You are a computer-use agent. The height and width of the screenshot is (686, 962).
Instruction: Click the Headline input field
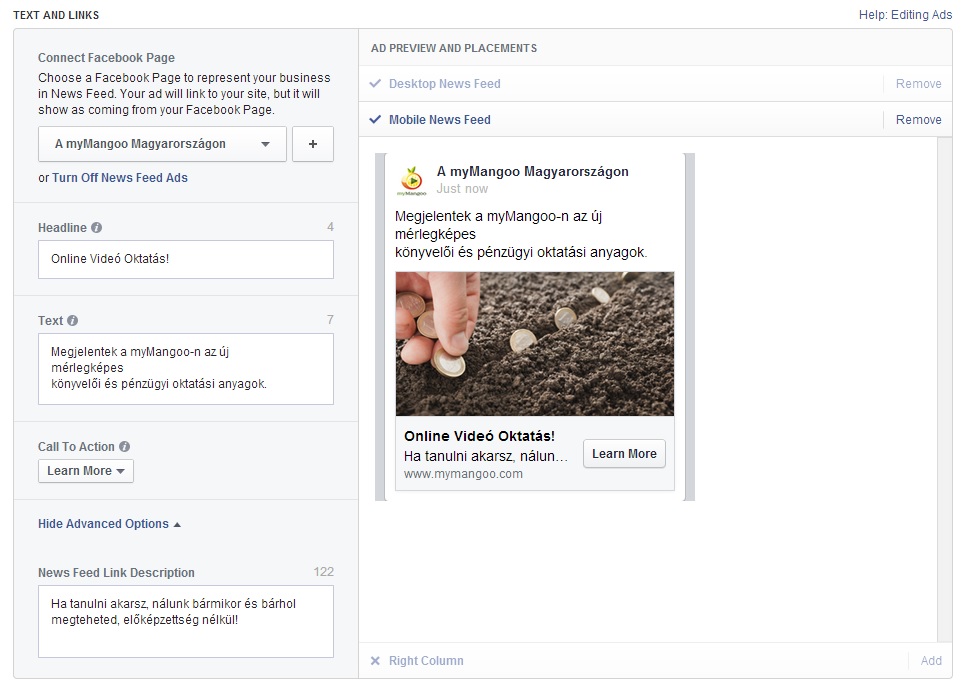[186, 260]
